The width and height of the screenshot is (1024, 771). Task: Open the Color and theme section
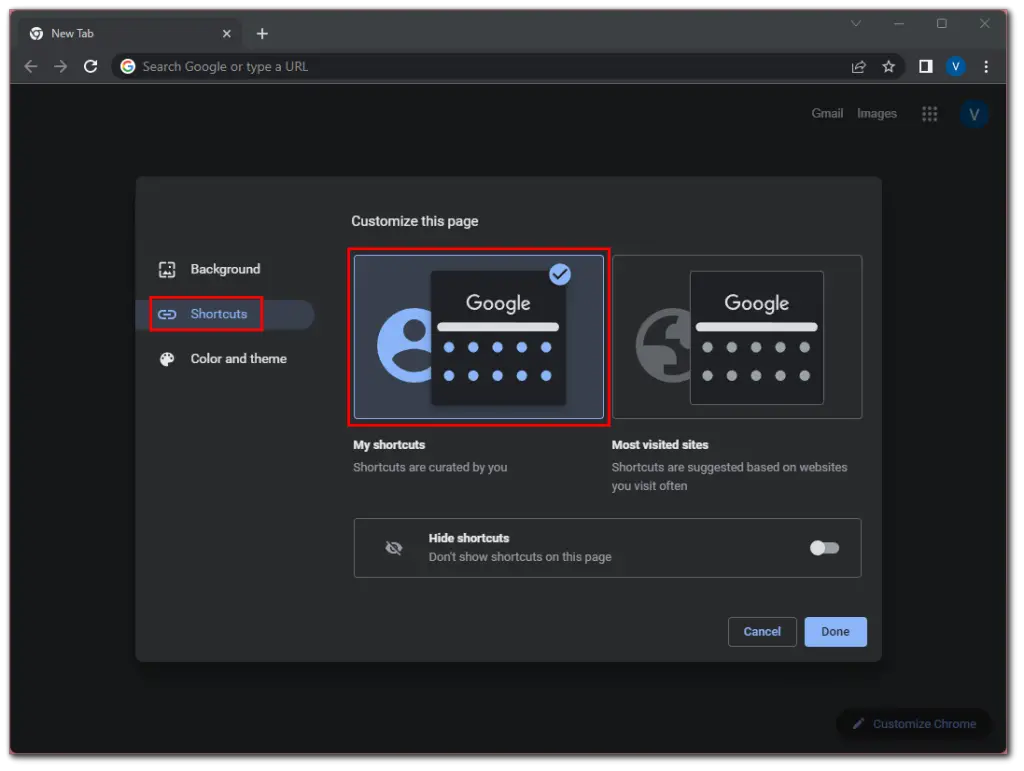pos(225,359)
